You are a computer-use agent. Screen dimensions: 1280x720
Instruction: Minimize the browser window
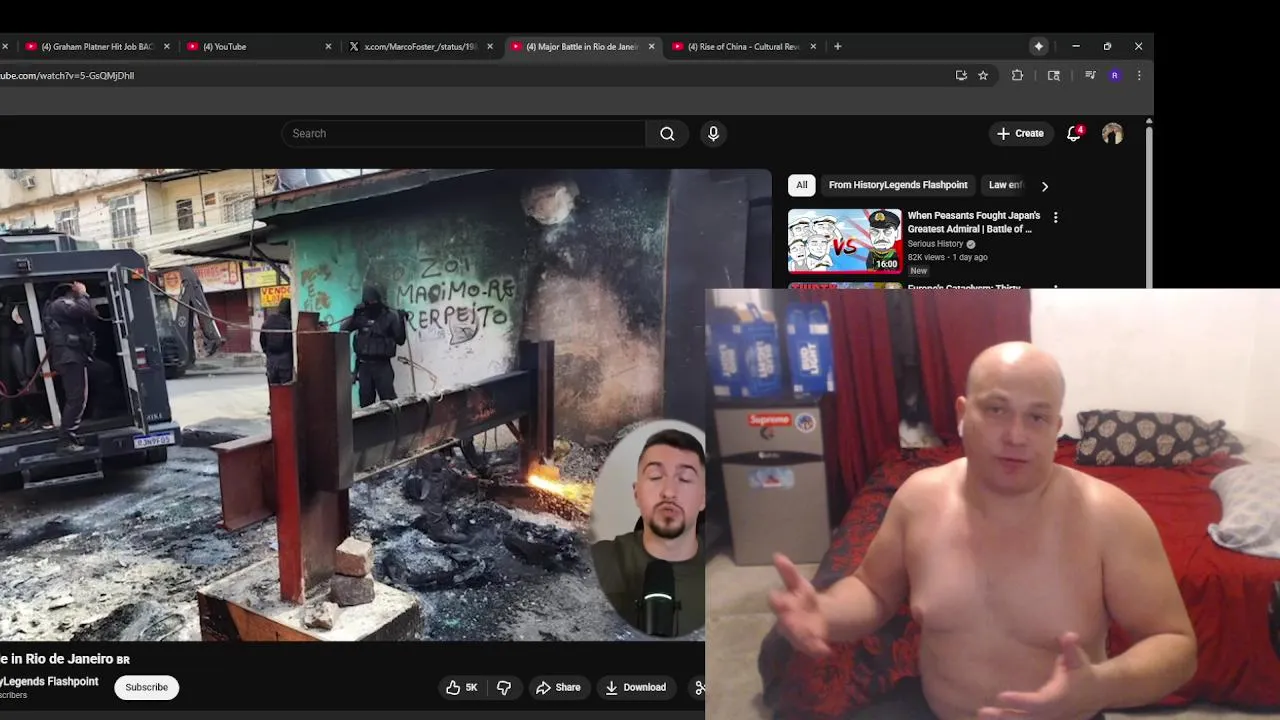pyautogui.click(x=1076, y=46)
